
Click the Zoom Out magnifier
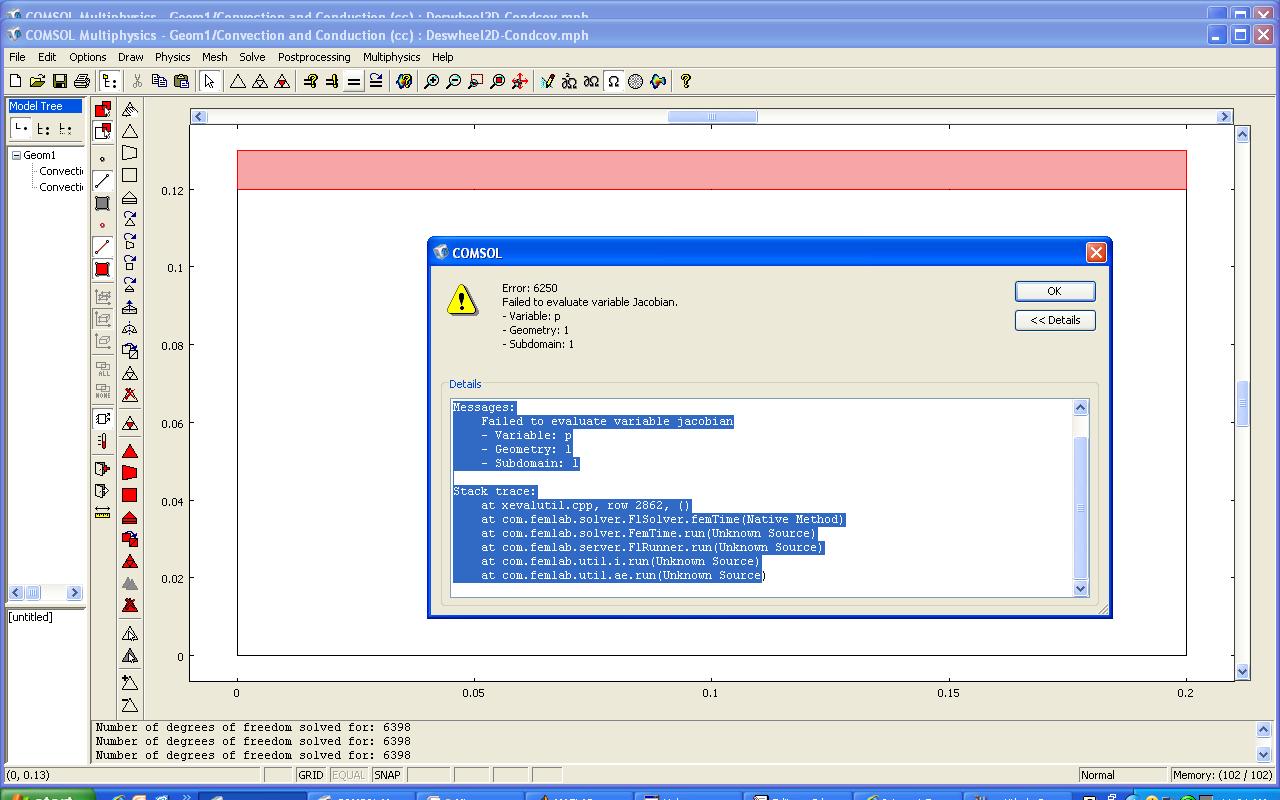click(x=453, y=81)
